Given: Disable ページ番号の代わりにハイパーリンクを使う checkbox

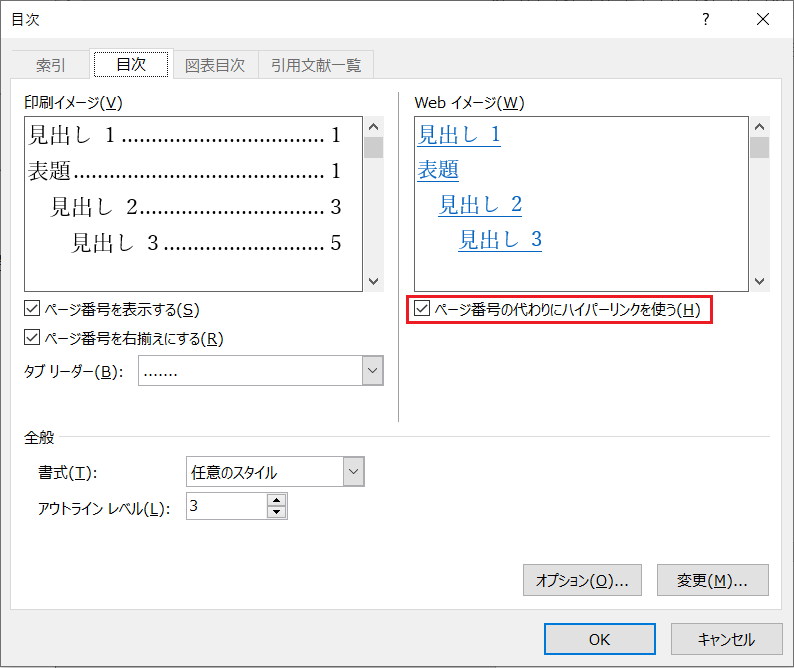Looking at the screenshot, I should point(422,310).
